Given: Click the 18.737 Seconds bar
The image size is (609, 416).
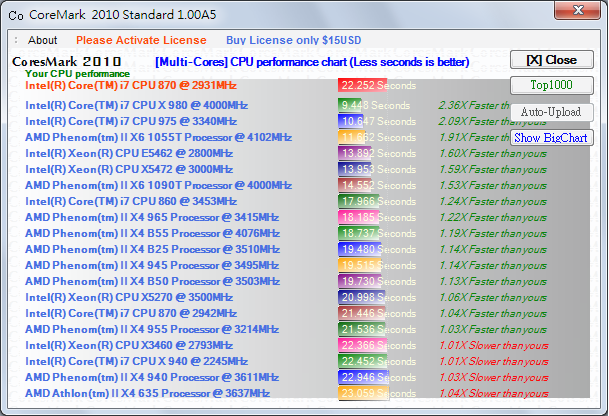Looking at the screenshot, I should pyautogui.click(x=359, y=233).
